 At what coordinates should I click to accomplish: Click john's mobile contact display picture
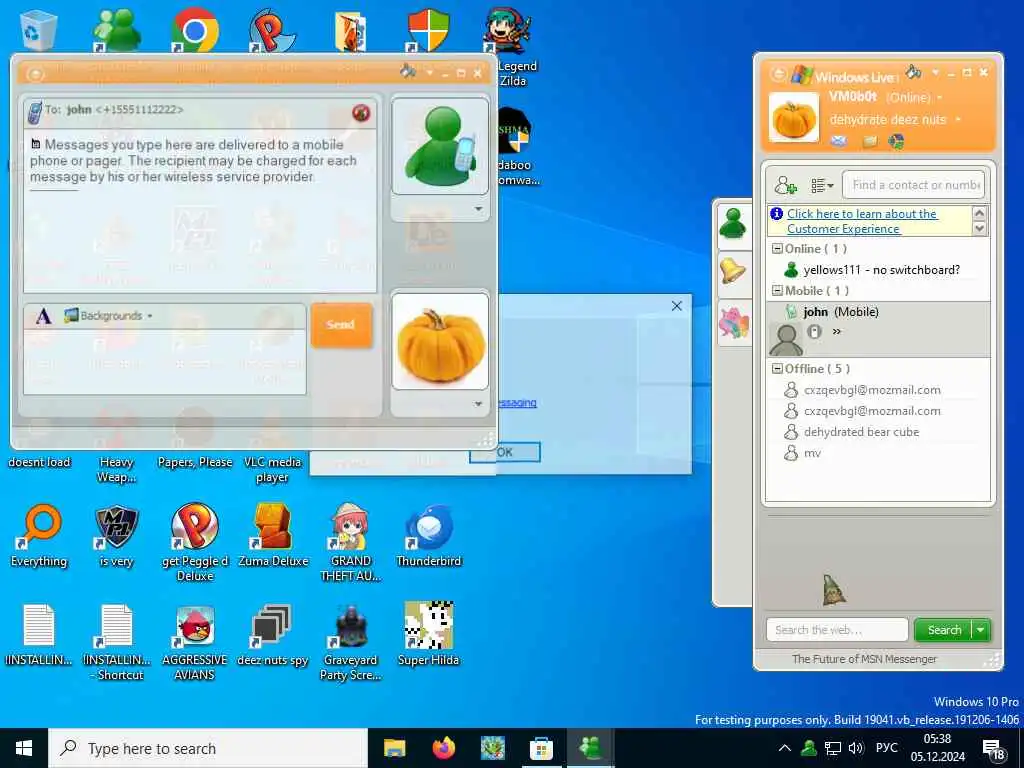pyautogui.click(x=440, y=146)
